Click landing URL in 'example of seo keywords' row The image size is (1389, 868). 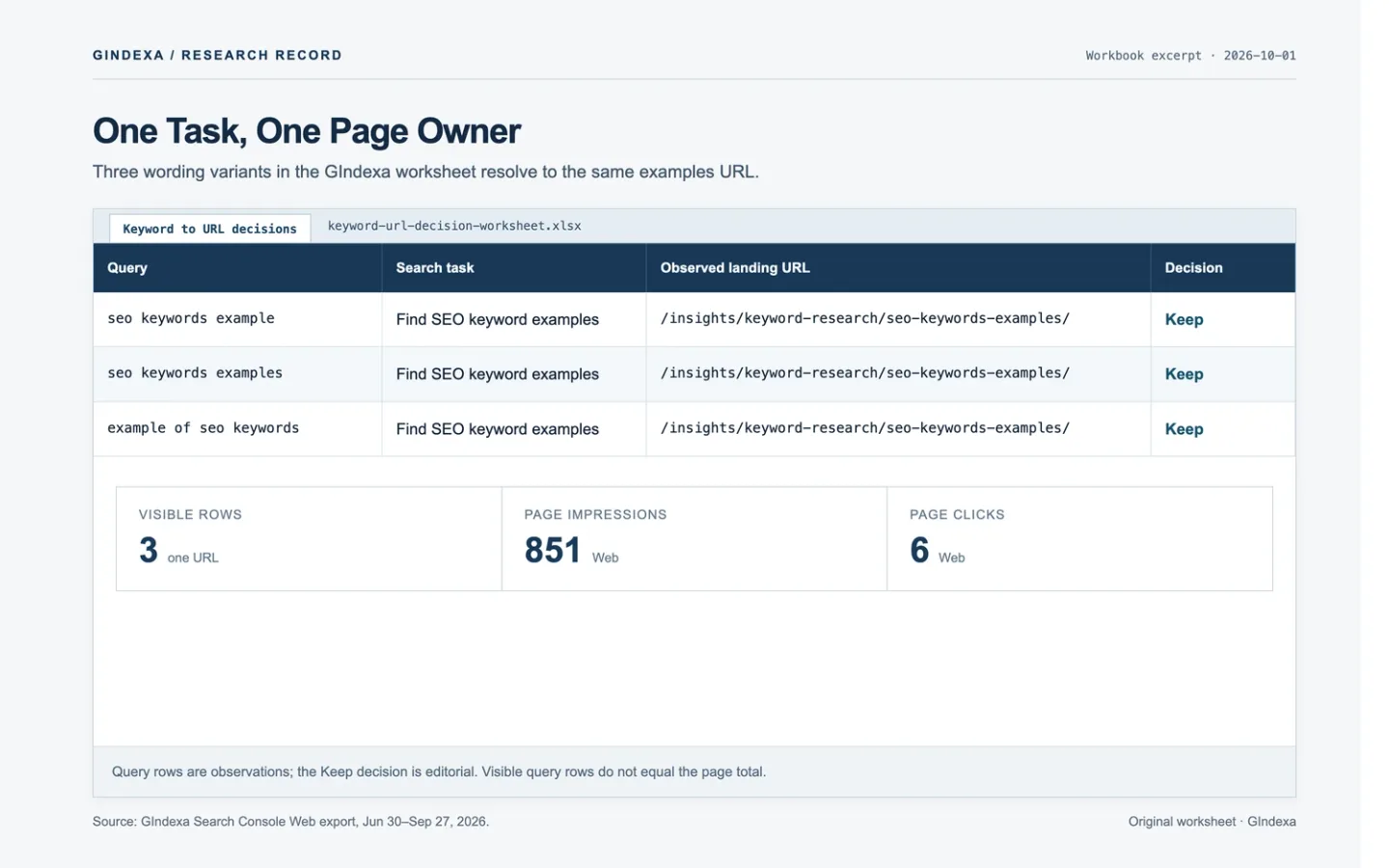tap(865, 428)
